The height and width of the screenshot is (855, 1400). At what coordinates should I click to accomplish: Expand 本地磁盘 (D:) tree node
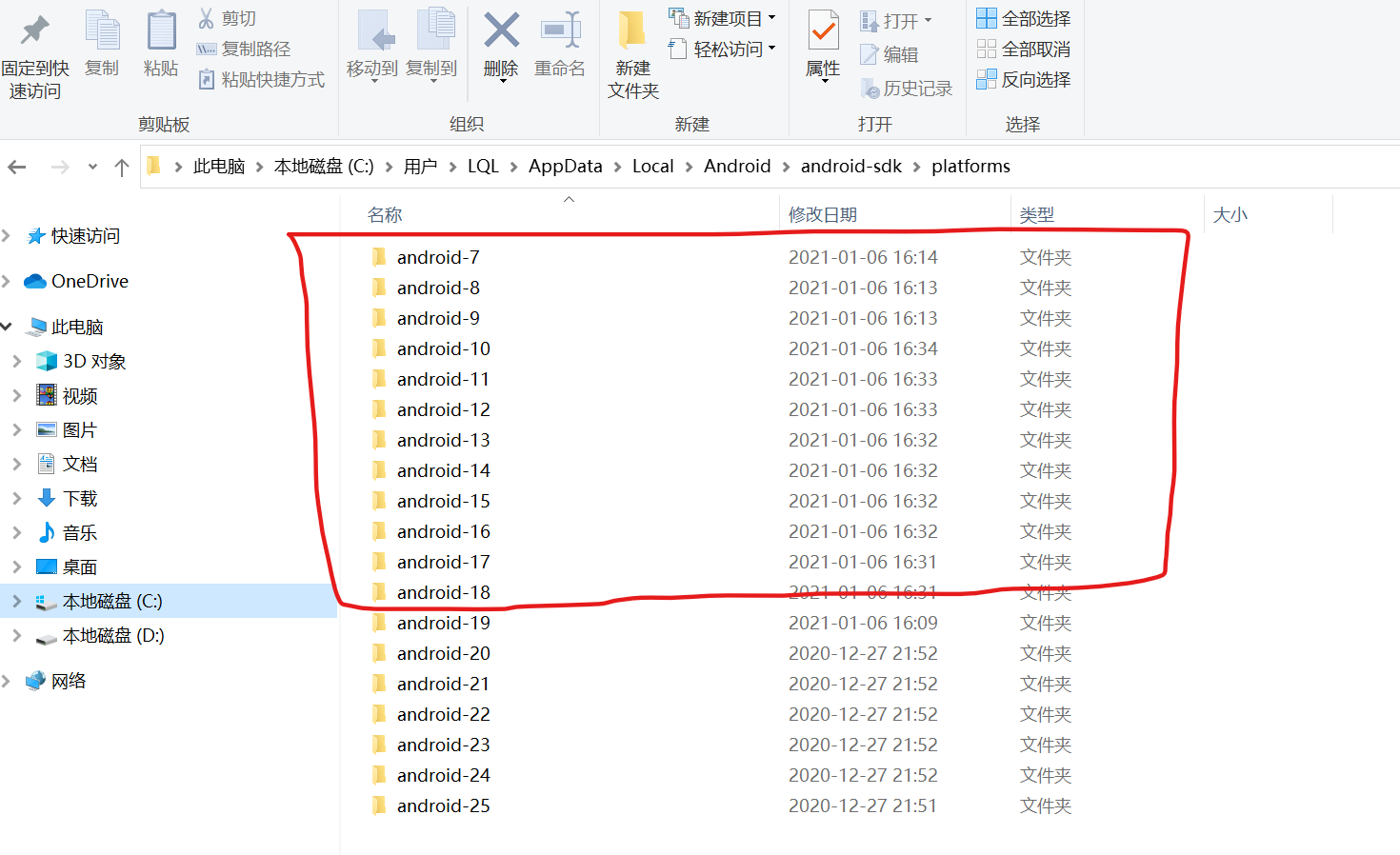pos(17,635)
